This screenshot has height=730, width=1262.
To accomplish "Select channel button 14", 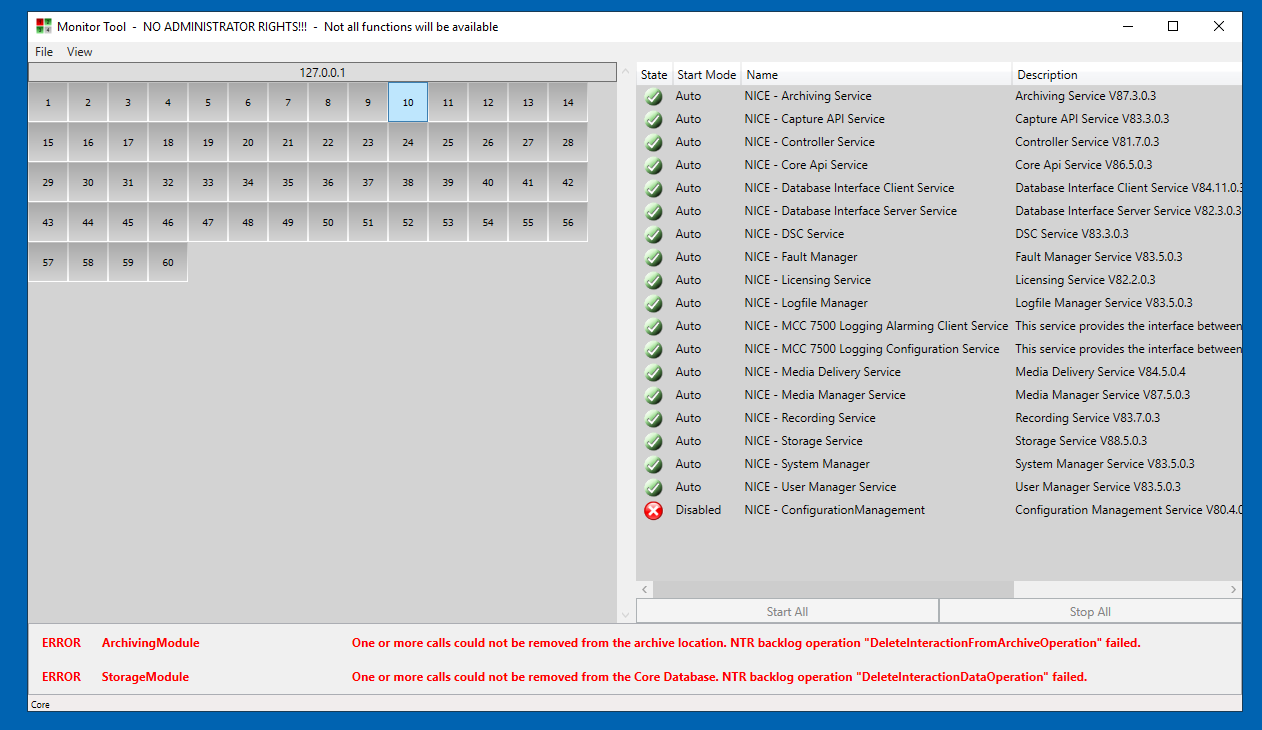I will (x=568, y=103).
